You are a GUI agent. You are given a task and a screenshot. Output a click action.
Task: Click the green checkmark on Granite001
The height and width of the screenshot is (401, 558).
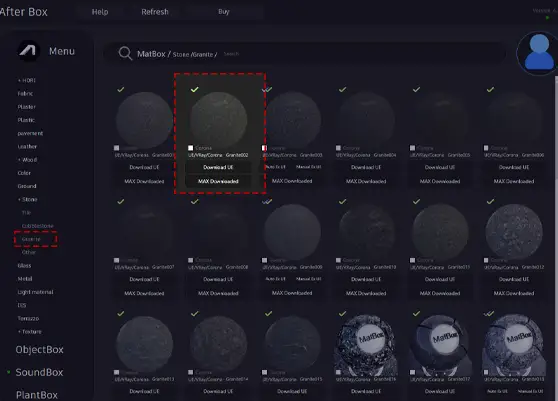(121, 89)
